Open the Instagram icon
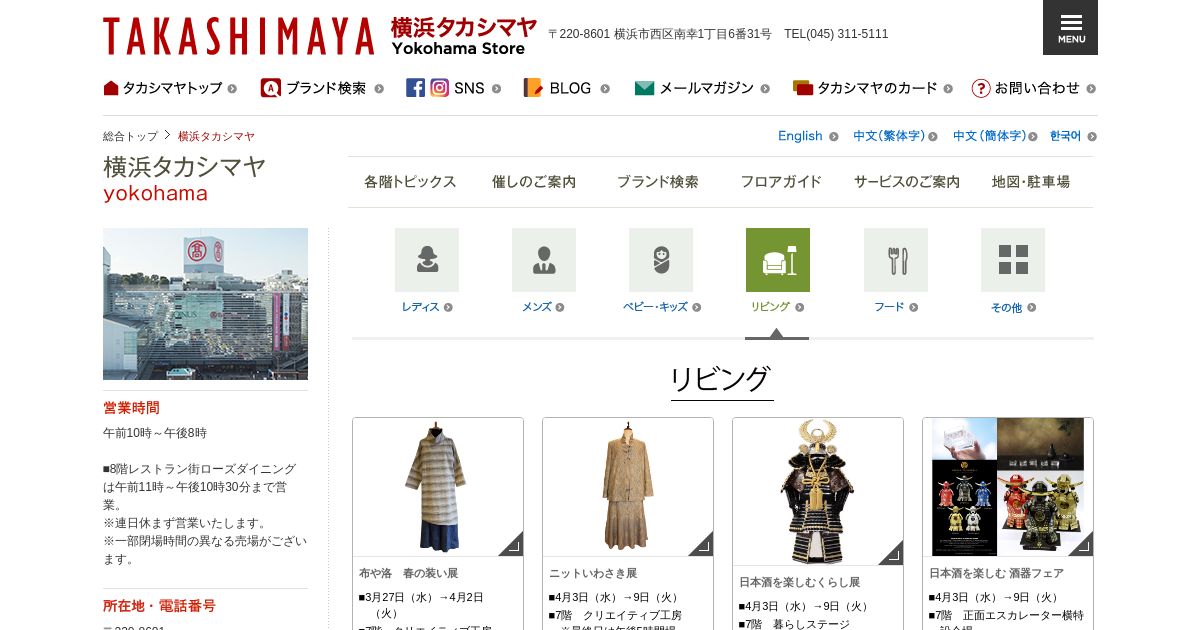This screenshot has width=1200, height=630. coord(440,88)
